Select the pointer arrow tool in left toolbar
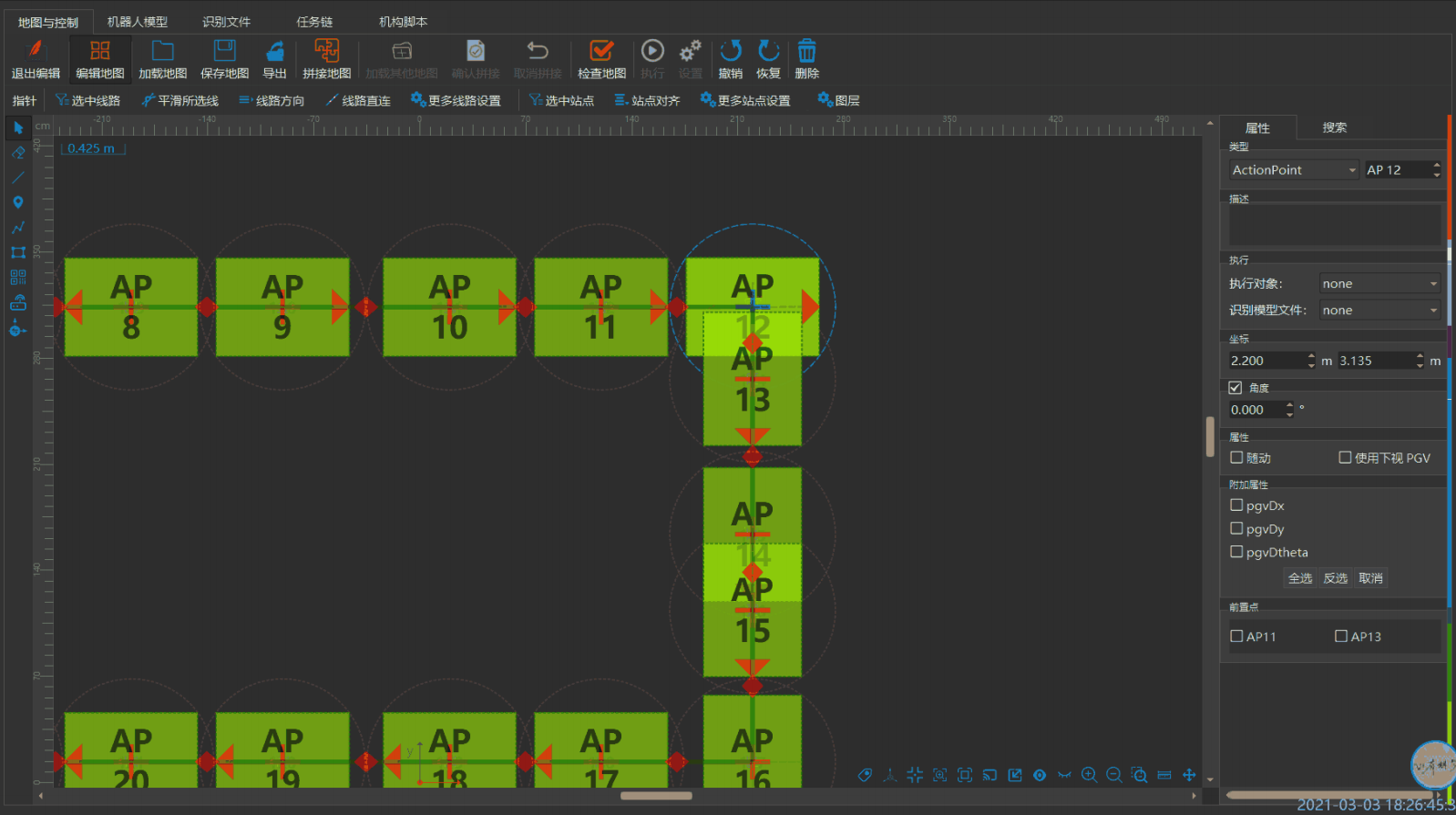This screenshot has height=815, width=1456. click(x=18, y=127)
